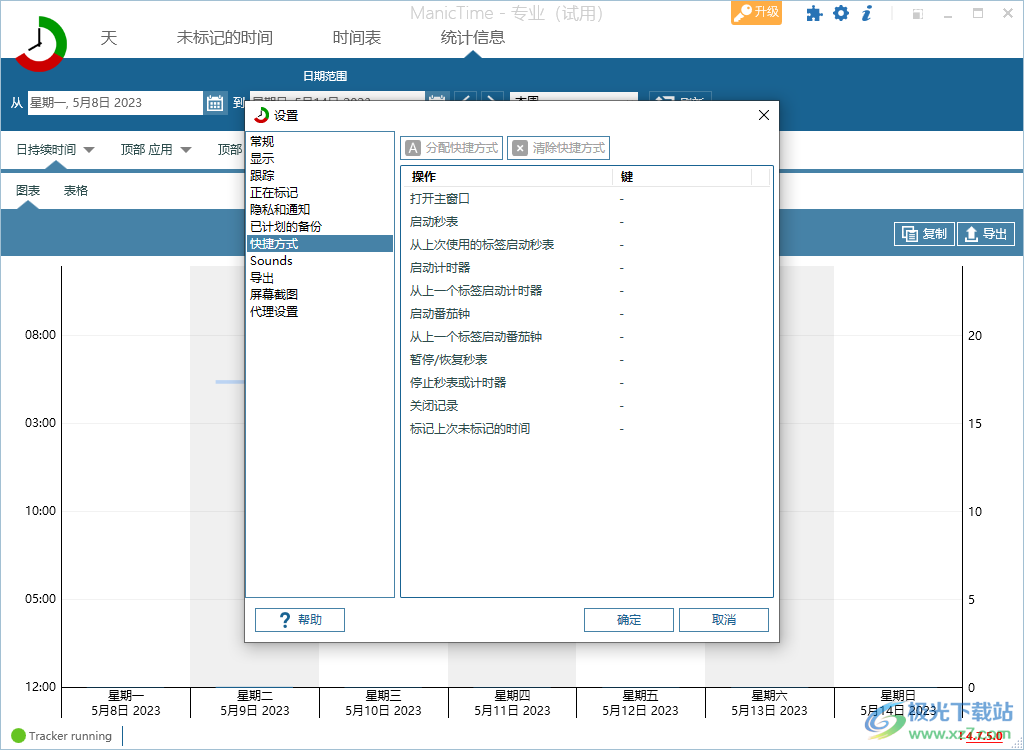The height and width of the screenshot is (750, 1024).
Task: Select the 停止秒表或计时器 row
Action: click(x=586, y=382)
